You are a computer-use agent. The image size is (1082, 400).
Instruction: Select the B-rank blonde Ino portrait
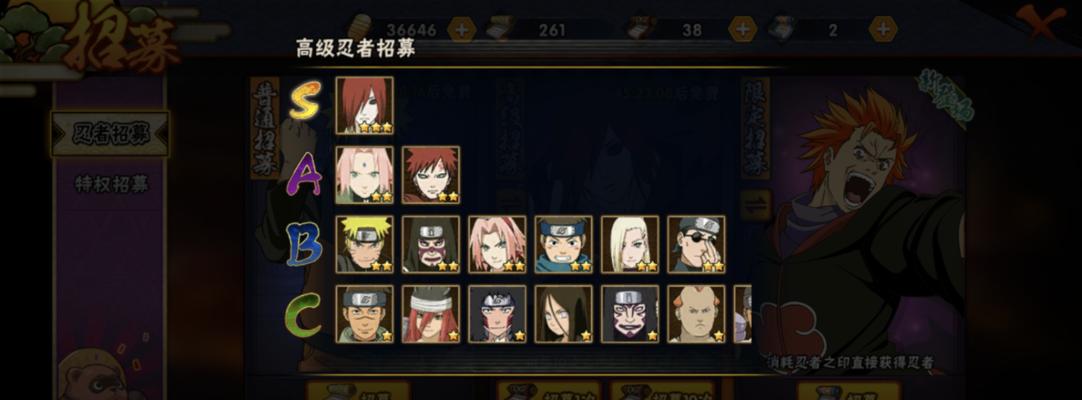point(629,244)
